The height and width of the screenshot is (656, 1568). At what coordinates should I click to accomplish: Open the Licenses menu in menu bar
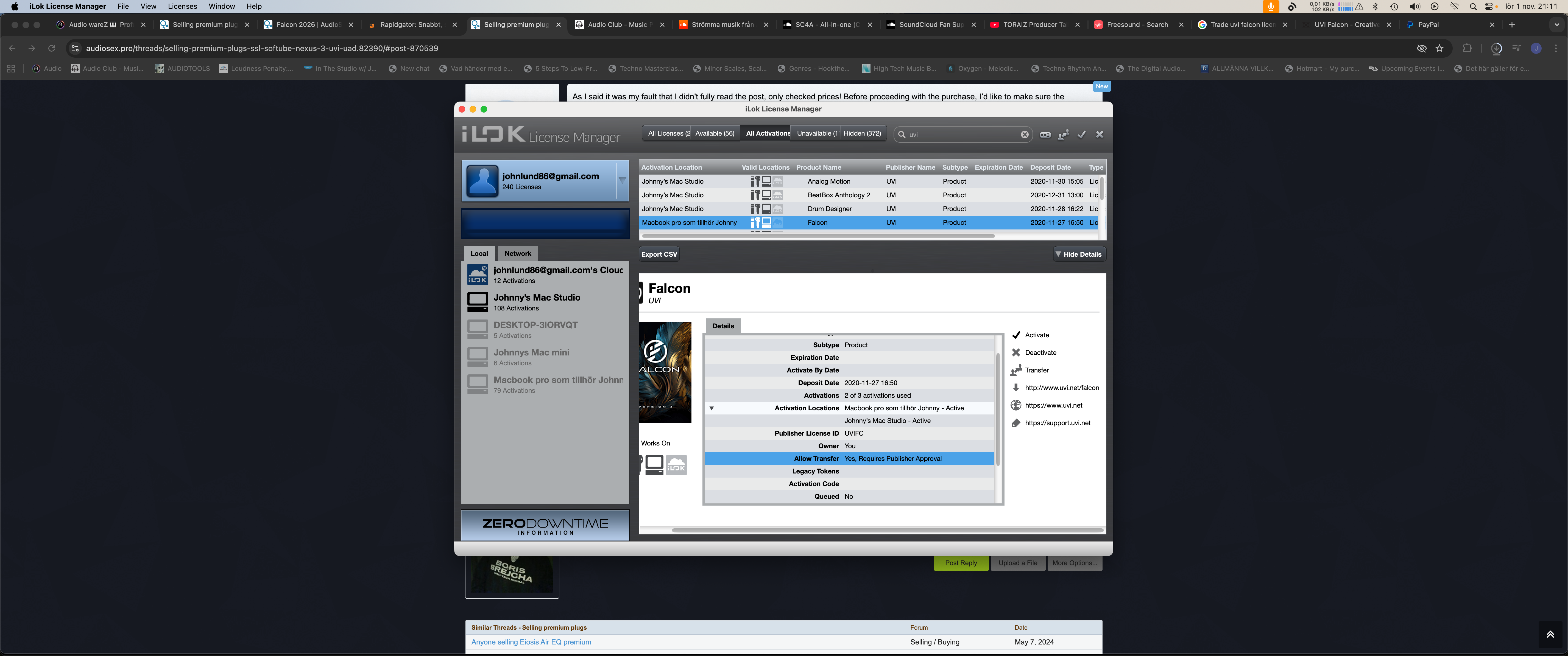click(x=182, y=6)
